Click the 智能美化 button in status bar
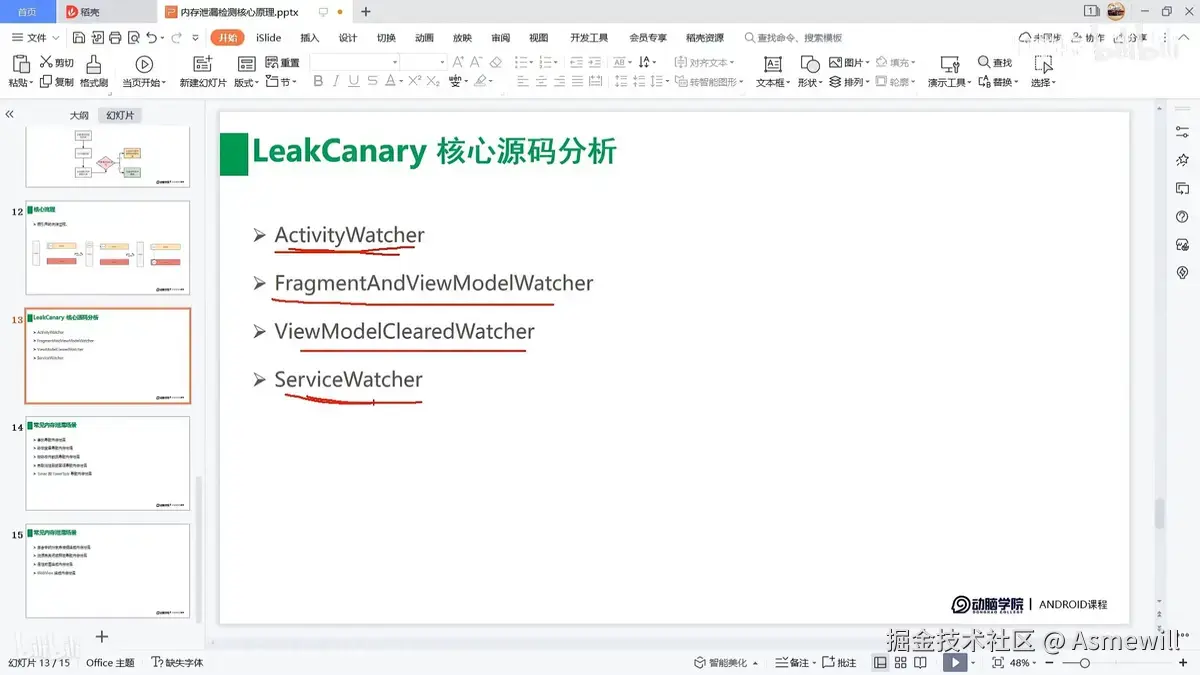 [726, 662]
